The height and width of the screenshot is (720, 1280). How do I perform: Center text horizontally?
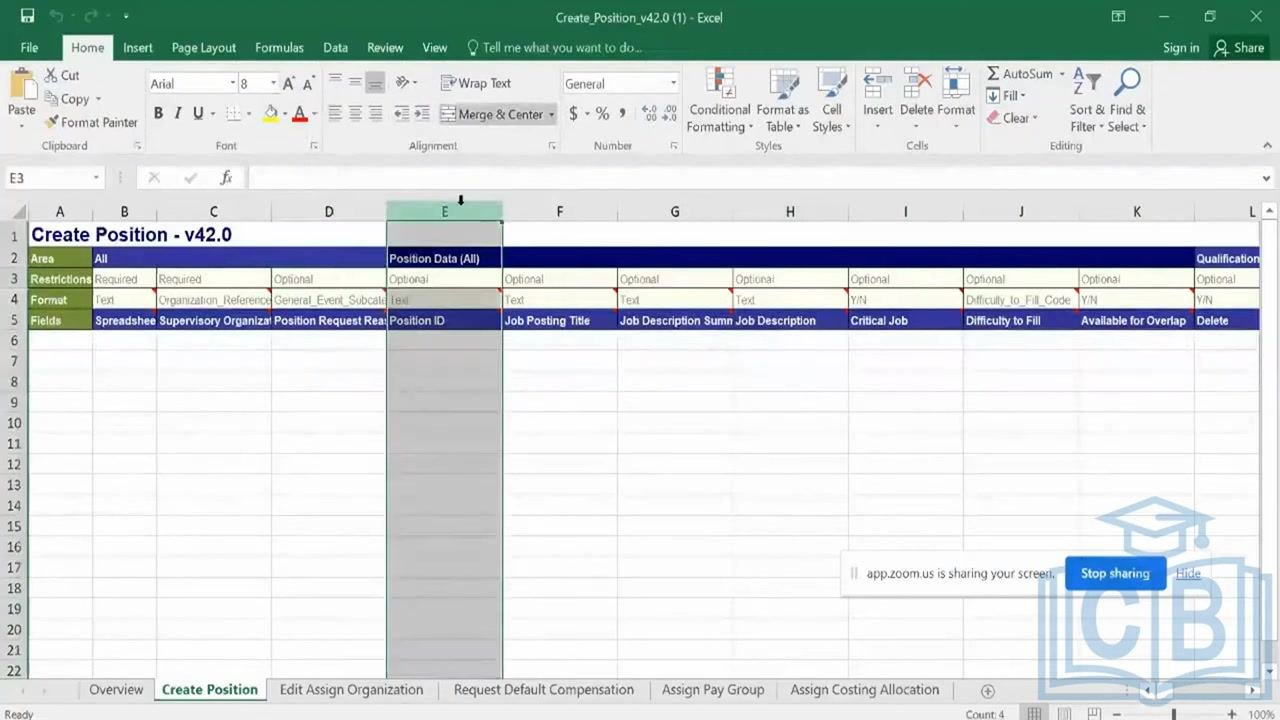(x=355, y=114)
